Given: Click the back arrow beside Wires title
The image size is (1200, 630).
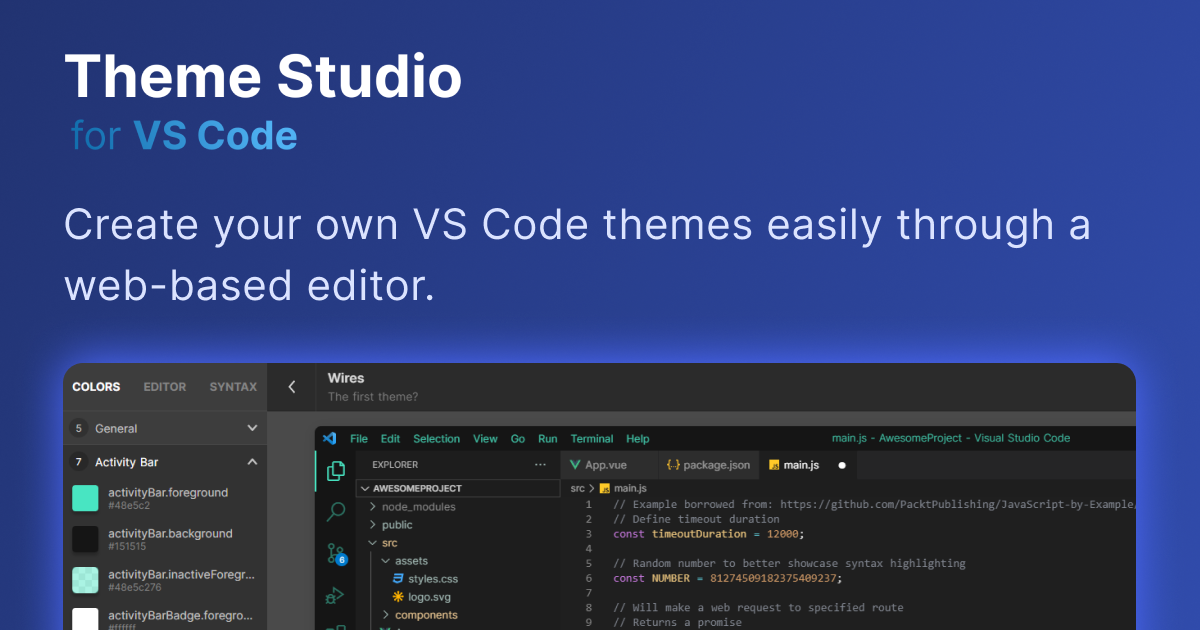Looking at the screenshot, I should tap(292, 387).
